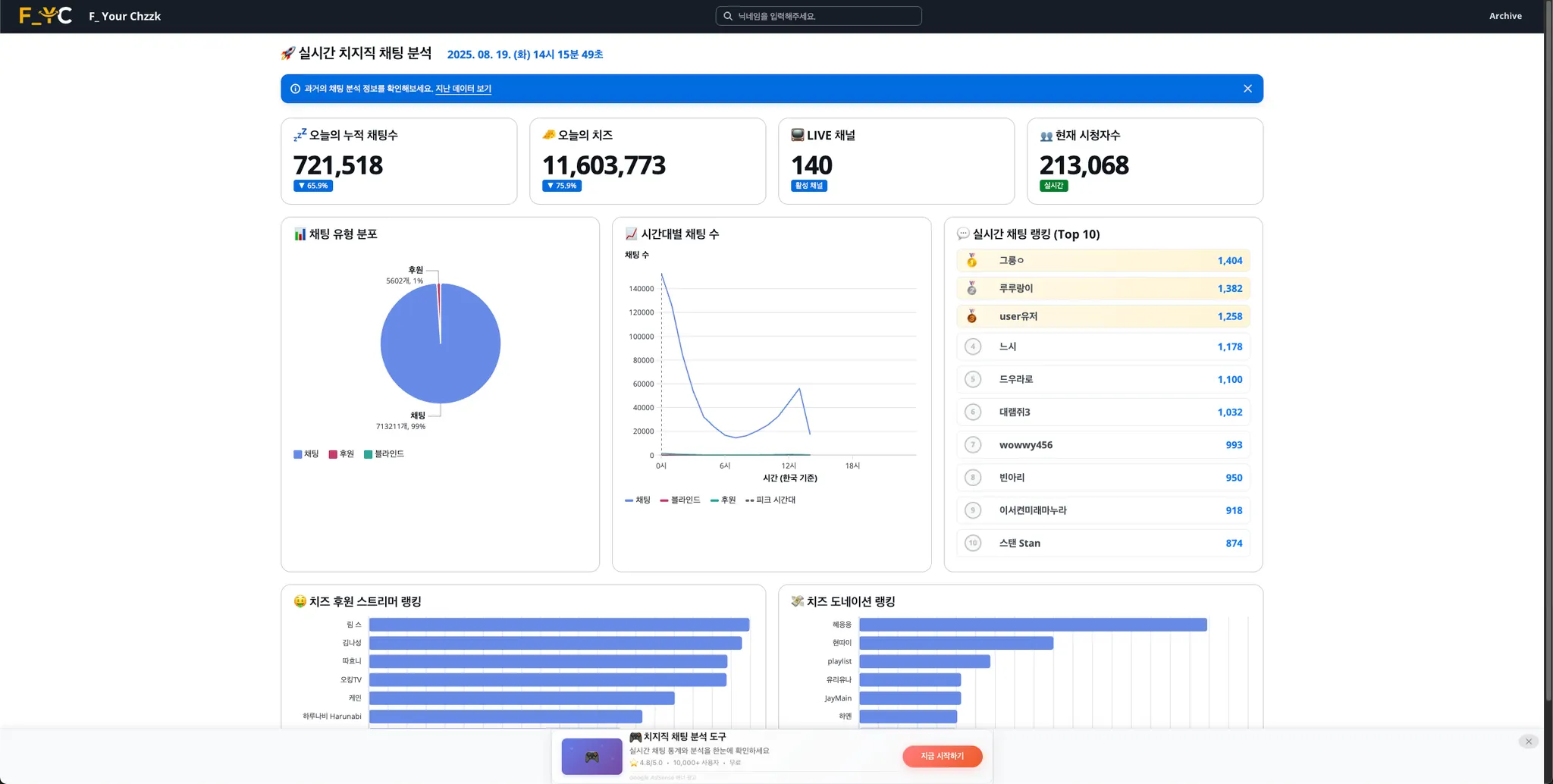Click the F_YC logo icon

pos(45,16)
